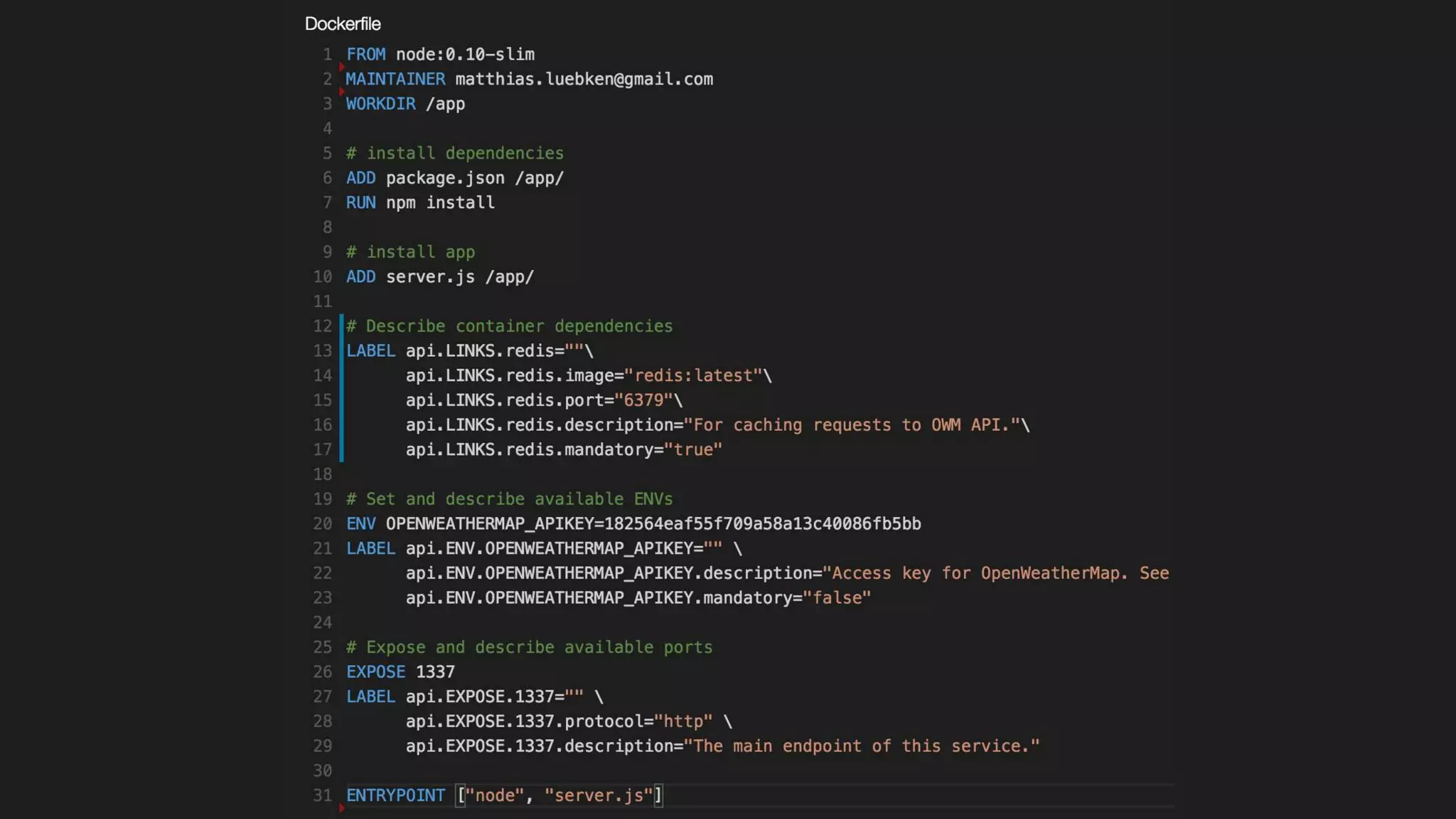Click the '# install dependencies' comment
1456x819 pixels.
pyautogui.click(x=454, y=153)
